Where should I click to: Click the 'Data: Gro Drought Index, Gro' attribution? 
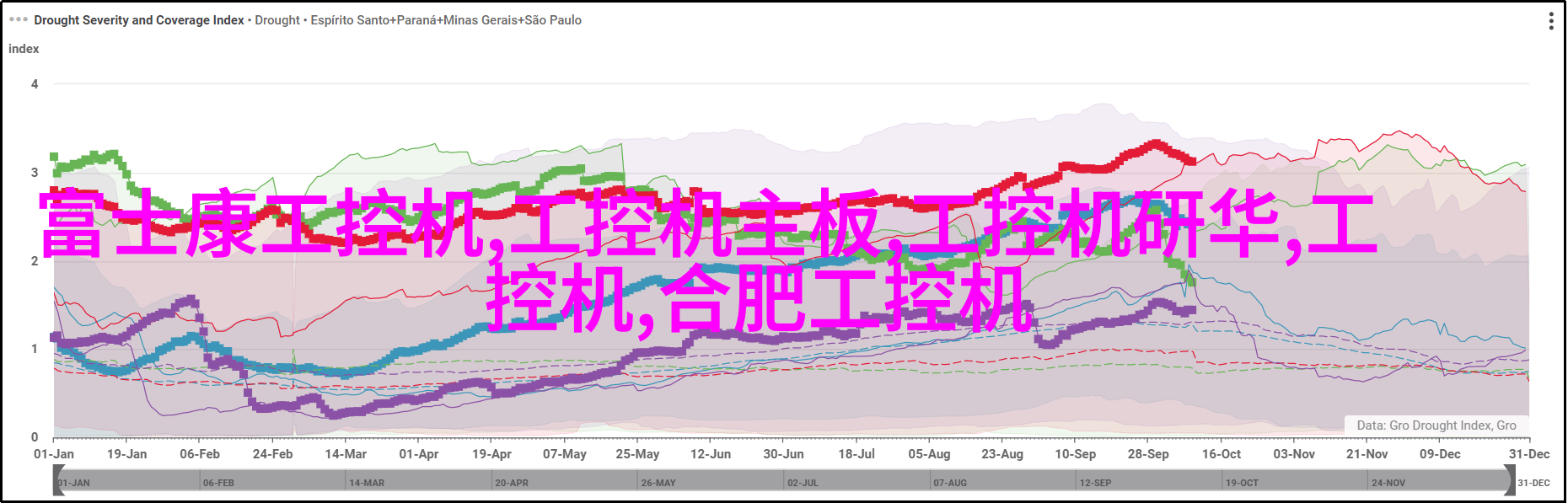[x=1436, y=425]
